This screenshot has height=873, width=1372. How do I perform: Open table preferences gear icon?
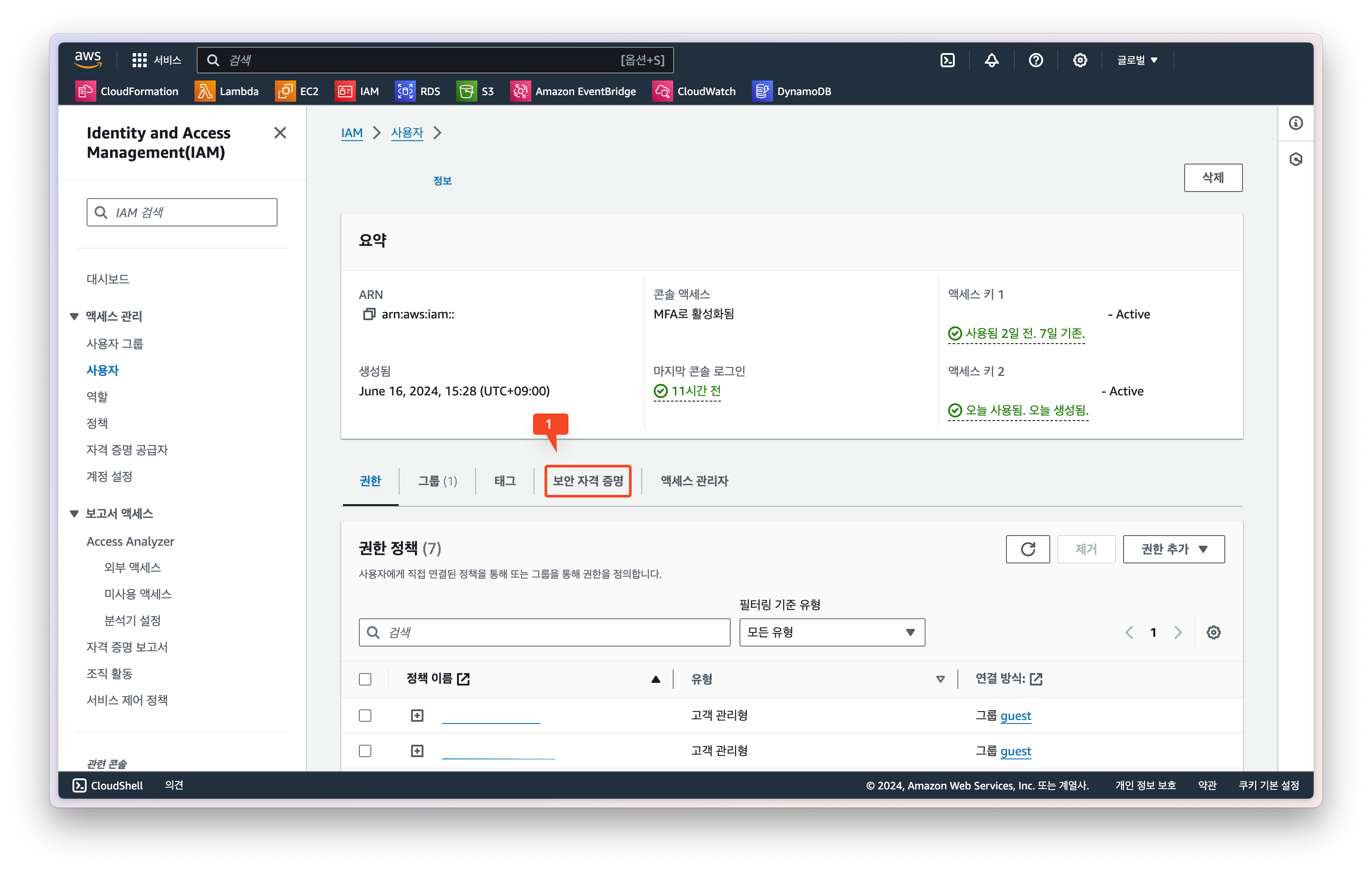coord(1213,632)
